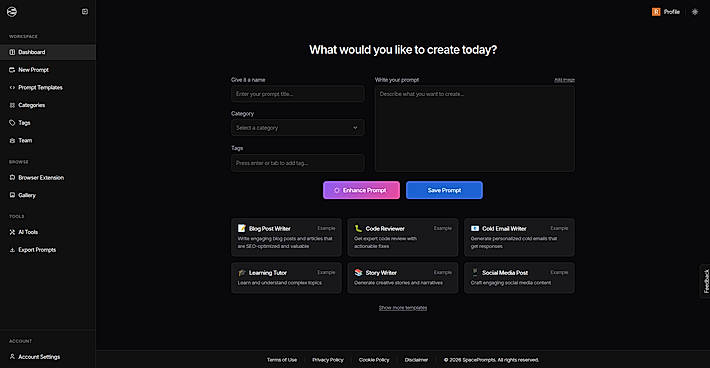Click the Profile button
710x368 pixels.
point(666,12)
